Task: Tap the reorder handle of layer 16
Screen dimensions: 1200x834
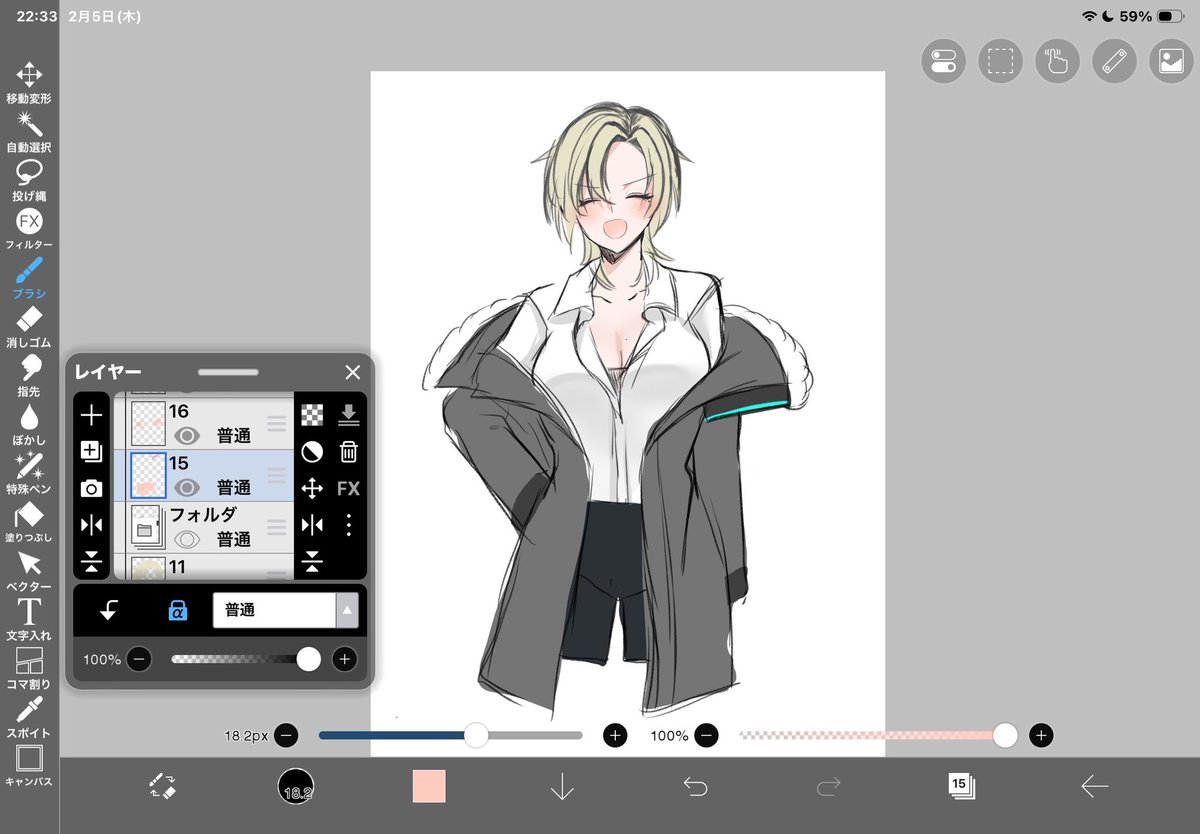Action: [x=276, y=424]
